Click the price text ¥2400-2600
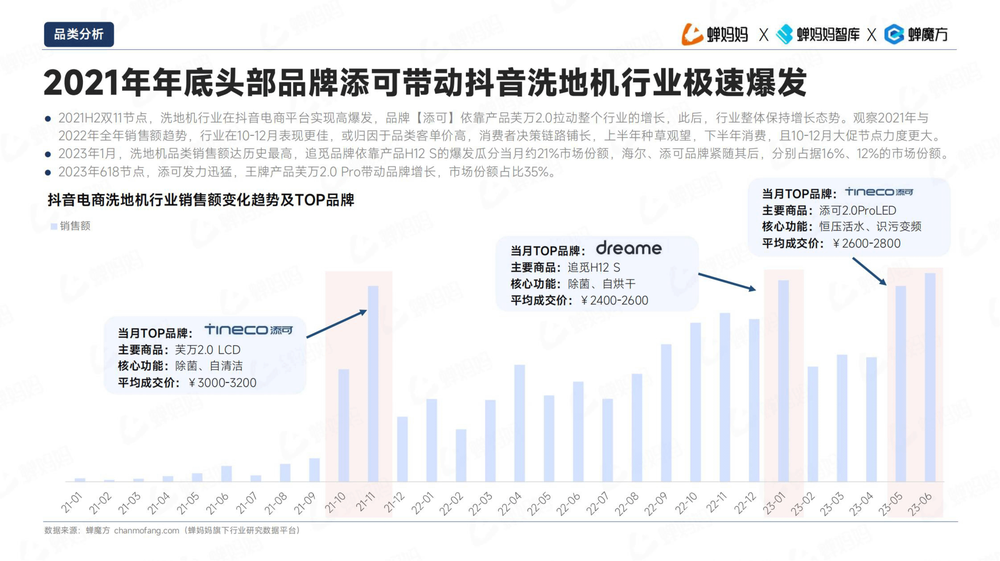Screen dimensions: 1000x561 pos(614,301)
